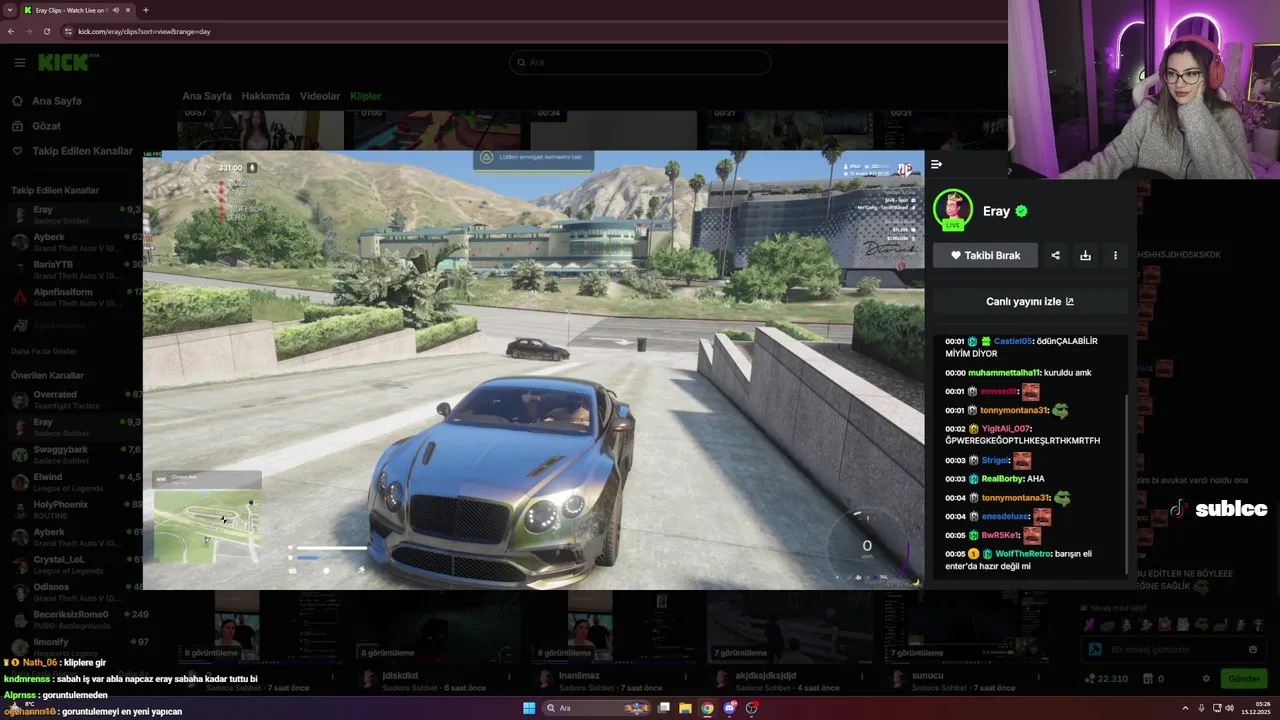The height and width of the screenshot is (720, 1280).
Task: Open Ayberk under Takip Edilen Kanallar
Action: coord(75,242)
